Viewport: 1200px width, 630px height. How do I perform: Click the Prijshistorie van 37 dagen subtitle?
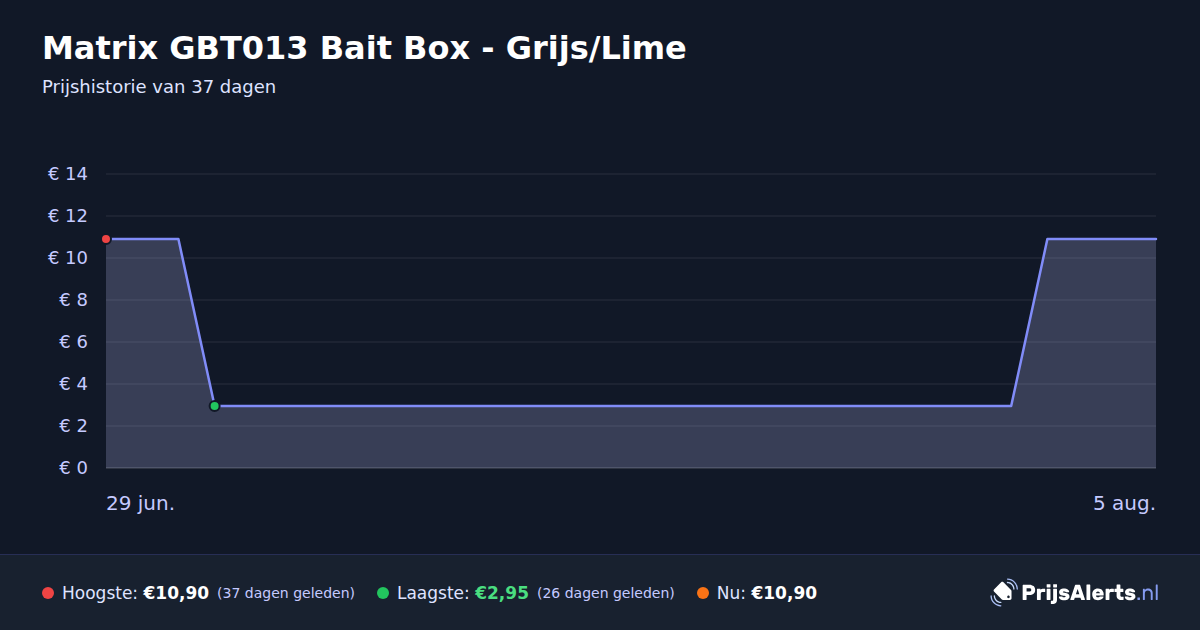[x=159, y=87]
